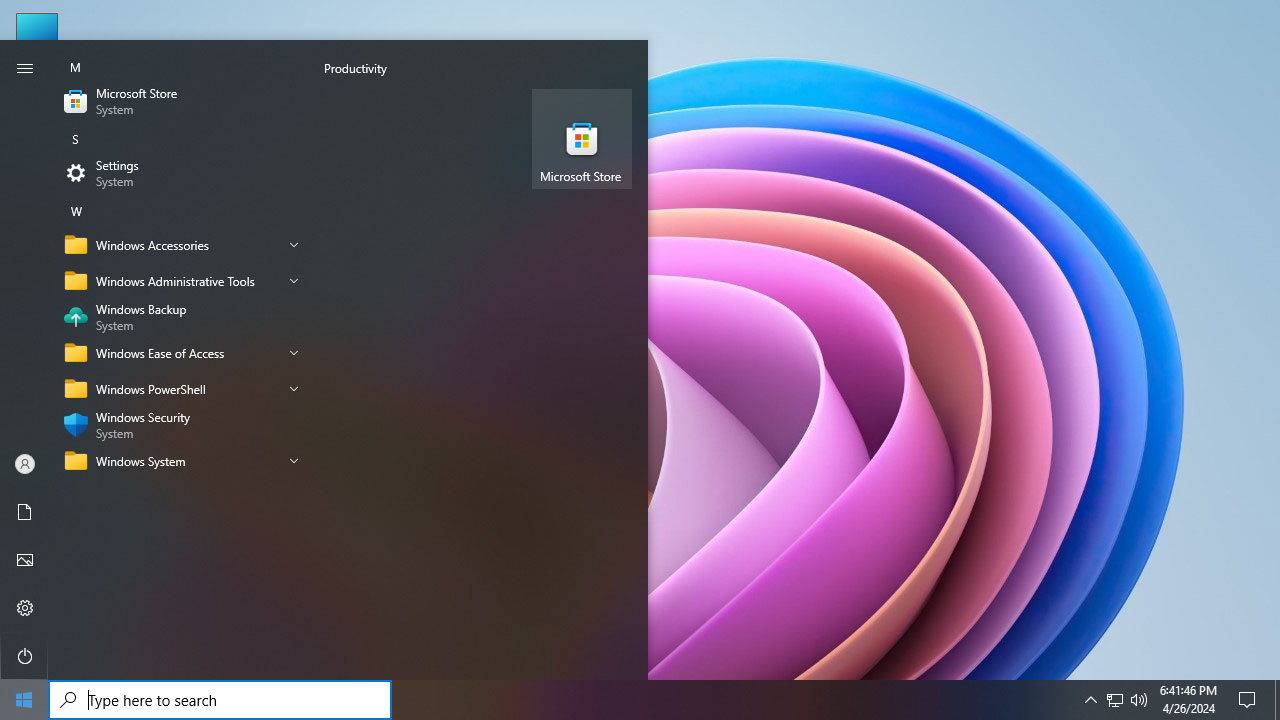Open Windows Security app entry
The width and height of the screenshot is (1280, 720).
pos(182,425)
